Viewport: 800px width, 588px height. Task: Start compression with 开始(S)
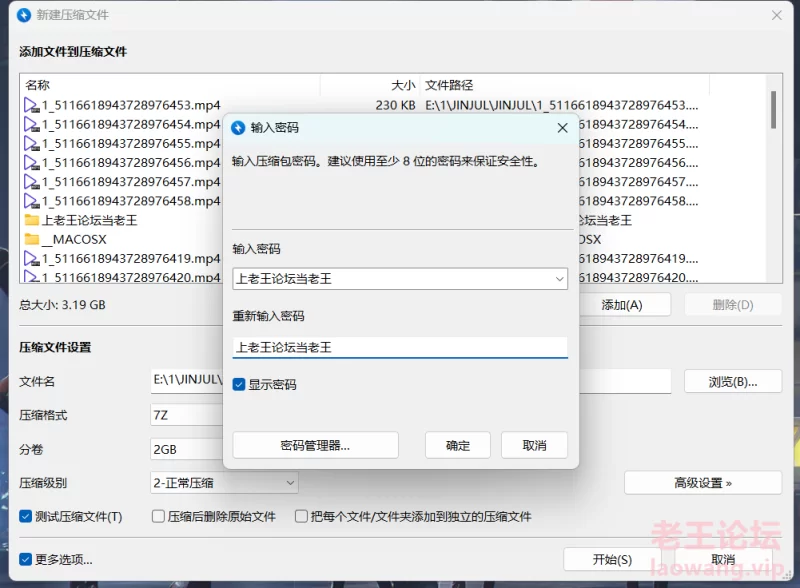(612, 559)
